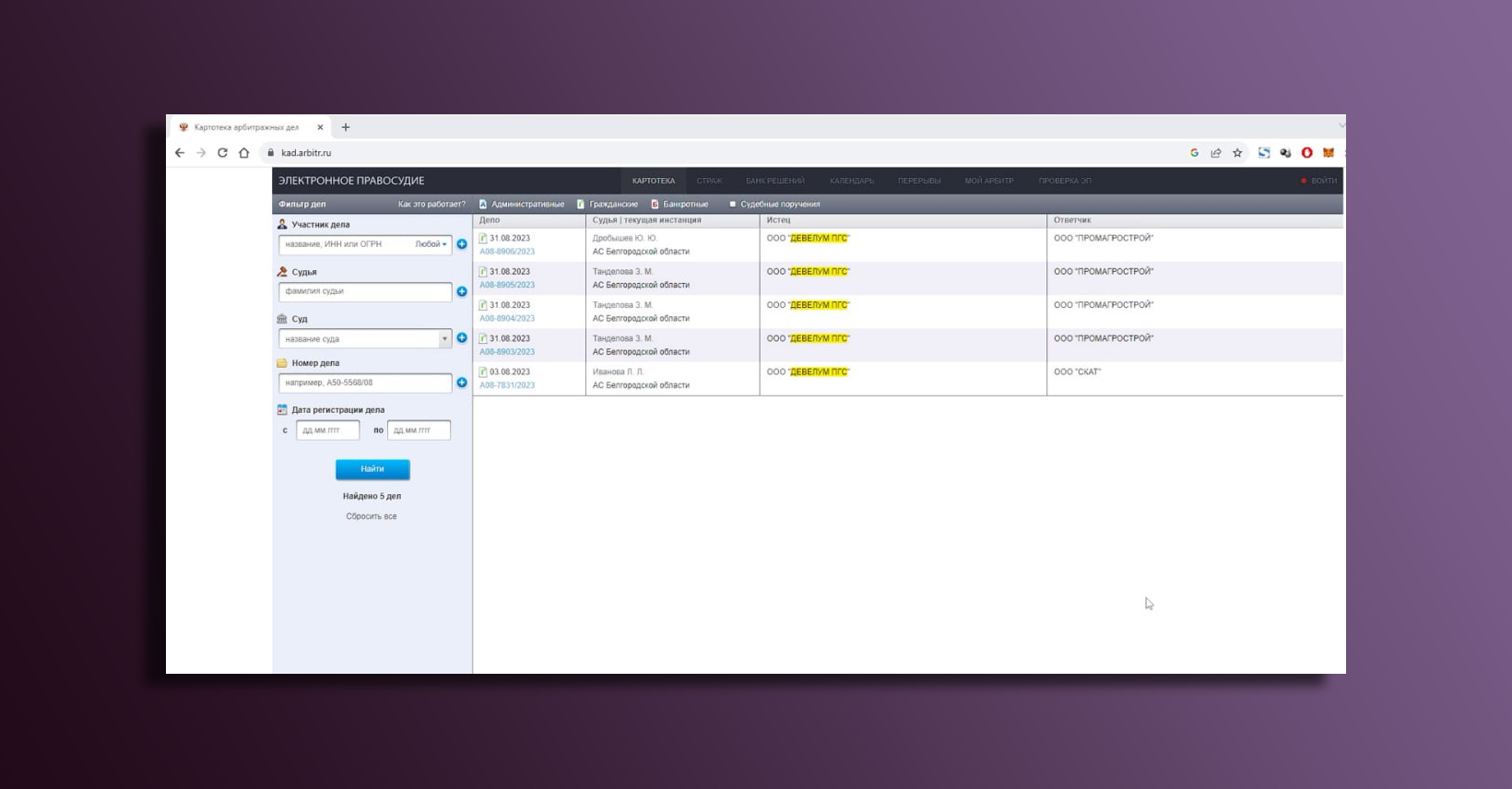Viewport: 1512px width, 789px height.
Task: Click the plus icon beside the Судья field
Action: coord(462,291)
